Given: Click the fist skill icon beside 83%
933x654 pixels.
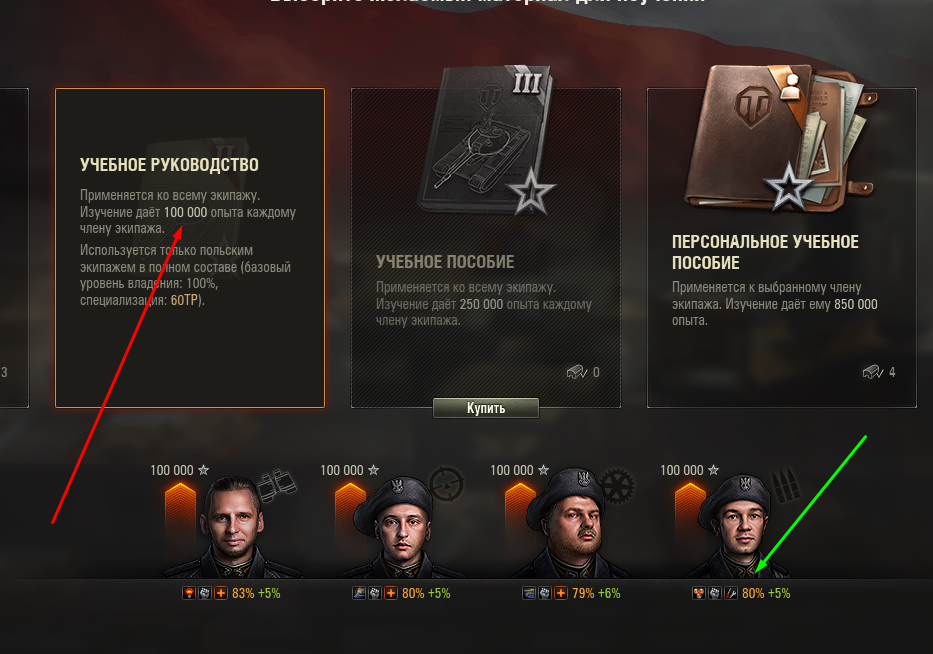Looking at the screenshot, I should (x=205, y=593).
